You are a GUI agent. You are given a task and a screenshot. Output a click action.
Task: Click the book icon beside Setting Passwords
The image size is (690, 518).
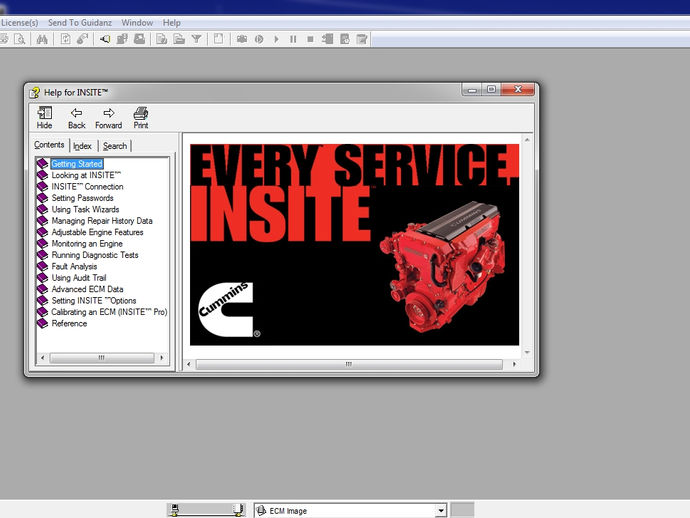tap(43, 198)
